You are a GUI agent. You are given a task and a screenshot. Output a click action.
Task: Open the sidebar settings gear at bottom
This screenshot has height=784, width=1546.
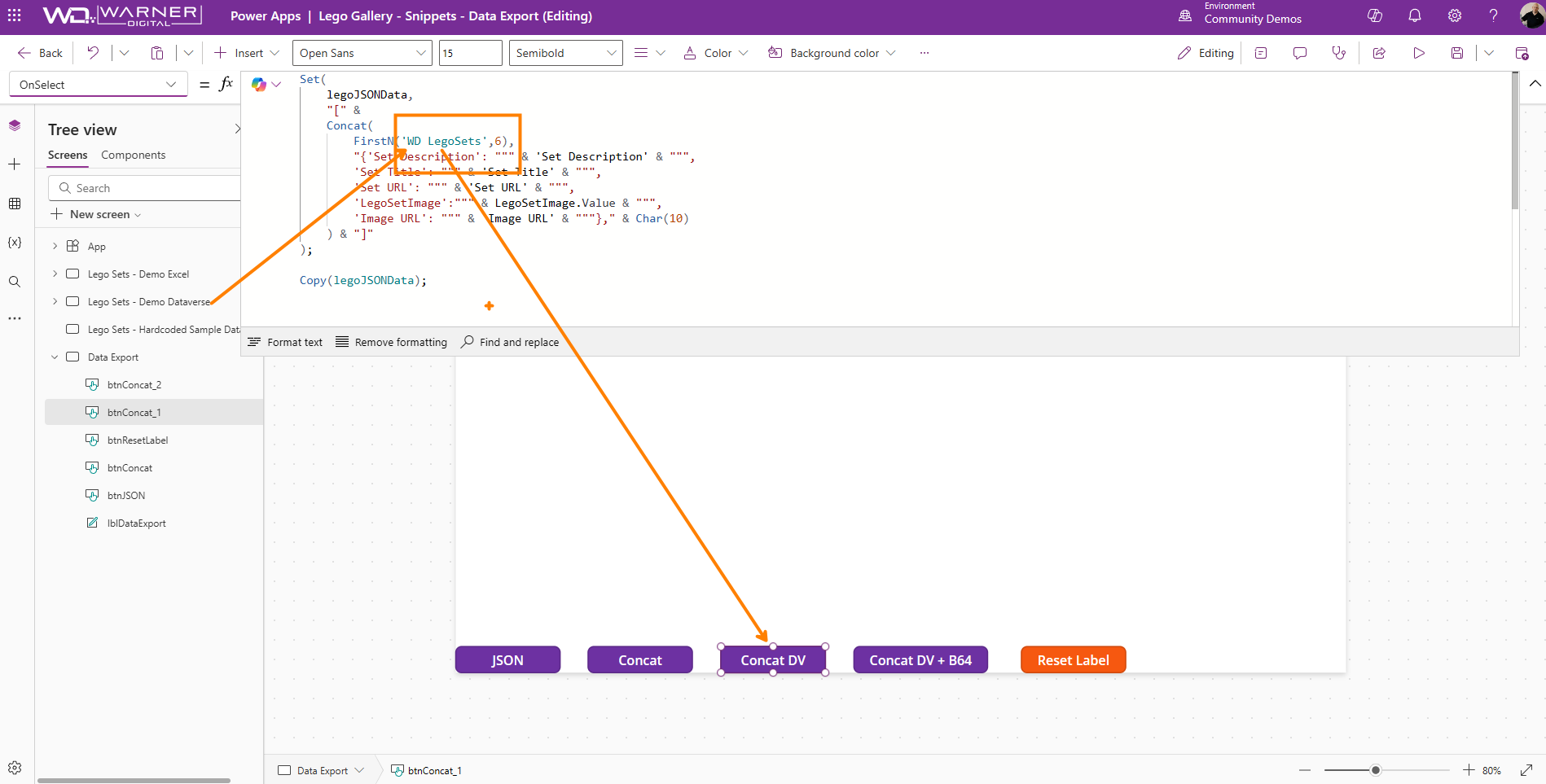(x=15, y=768)
